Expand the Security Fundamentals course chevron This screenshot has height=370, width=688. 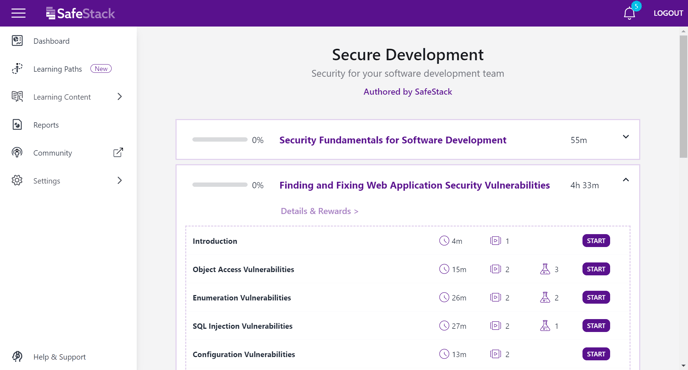click(626, 137)
